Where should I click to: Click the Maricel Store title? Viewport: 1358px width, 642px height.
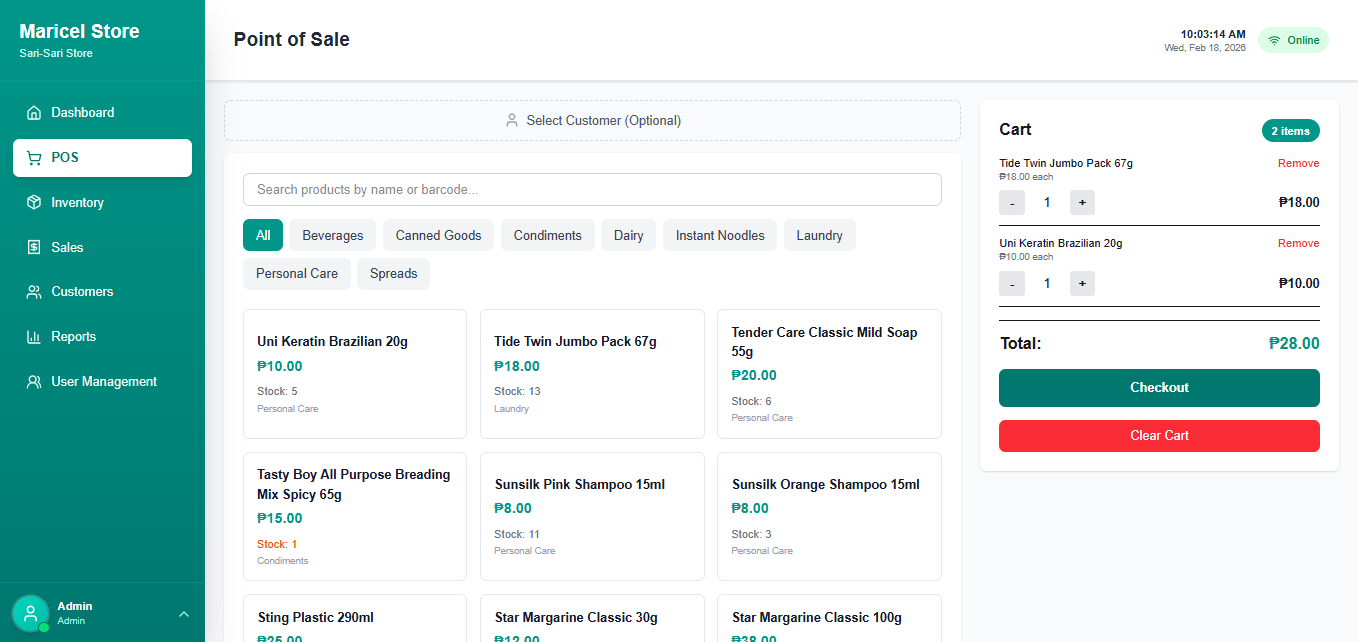(x=79, y=32)
